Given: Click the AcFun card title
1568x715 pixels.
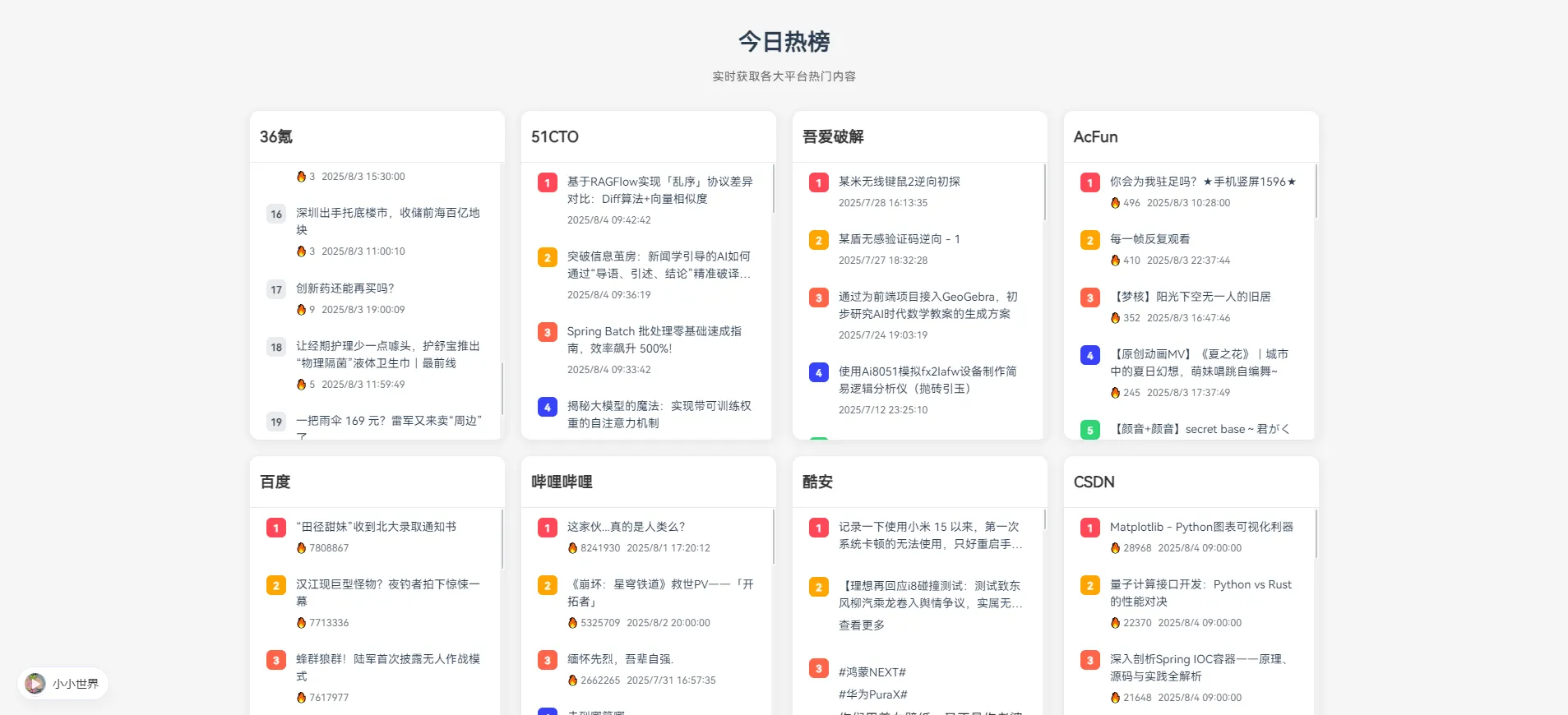Looking at the screenshot, I should click(1096, 136).
